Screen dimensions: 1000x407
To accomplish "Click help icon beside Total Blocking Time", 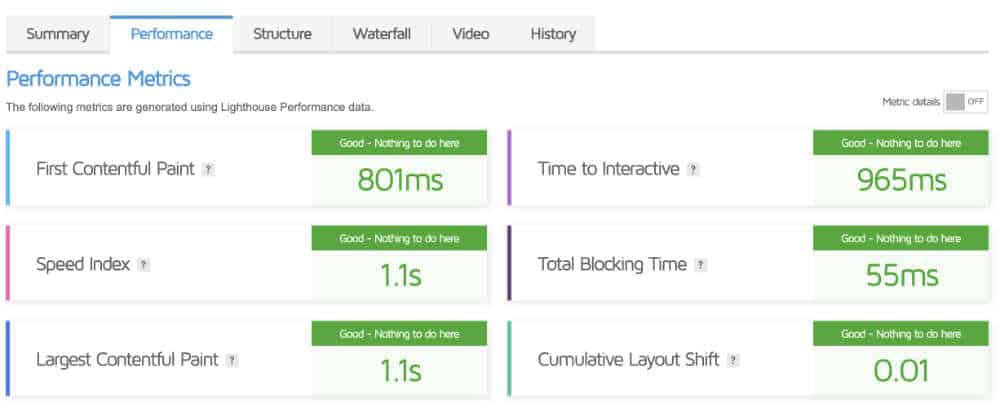I will point(700,265).
